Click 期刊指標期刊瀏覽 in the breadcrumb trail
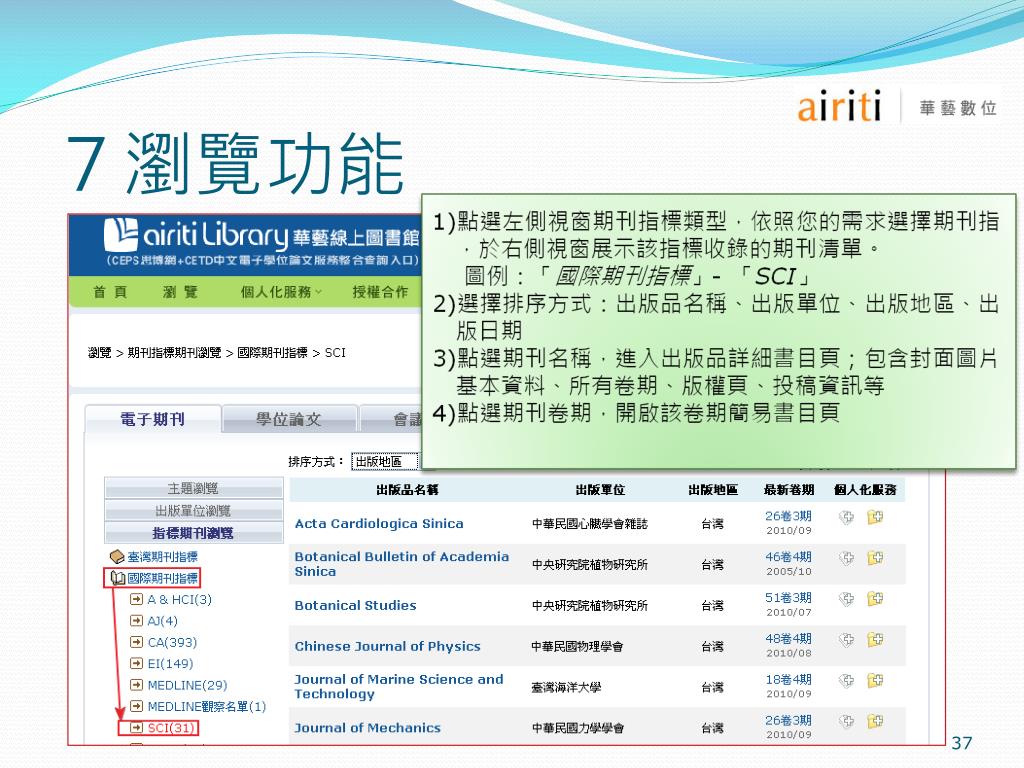The height and width of the screenshot is (768, 1024). point(174,353)
